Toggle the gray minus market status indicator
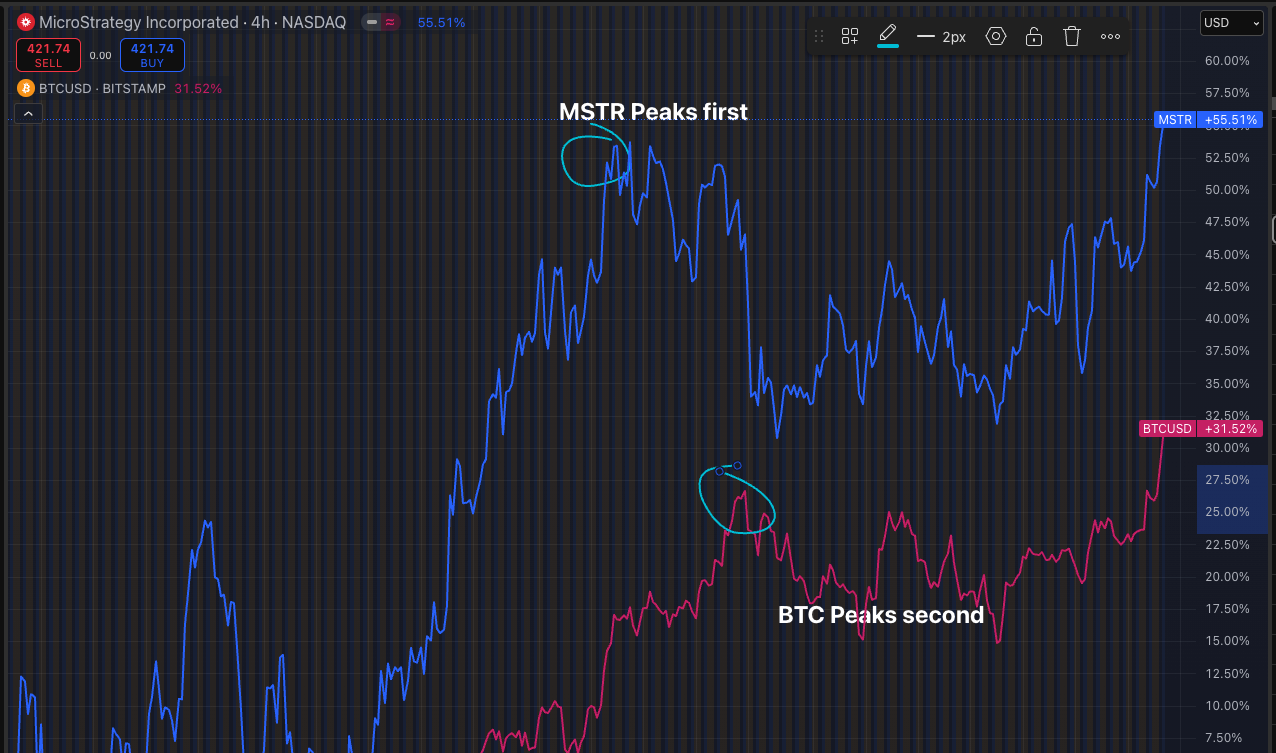Screen dimensions: 1276x753 click(371, 22)
